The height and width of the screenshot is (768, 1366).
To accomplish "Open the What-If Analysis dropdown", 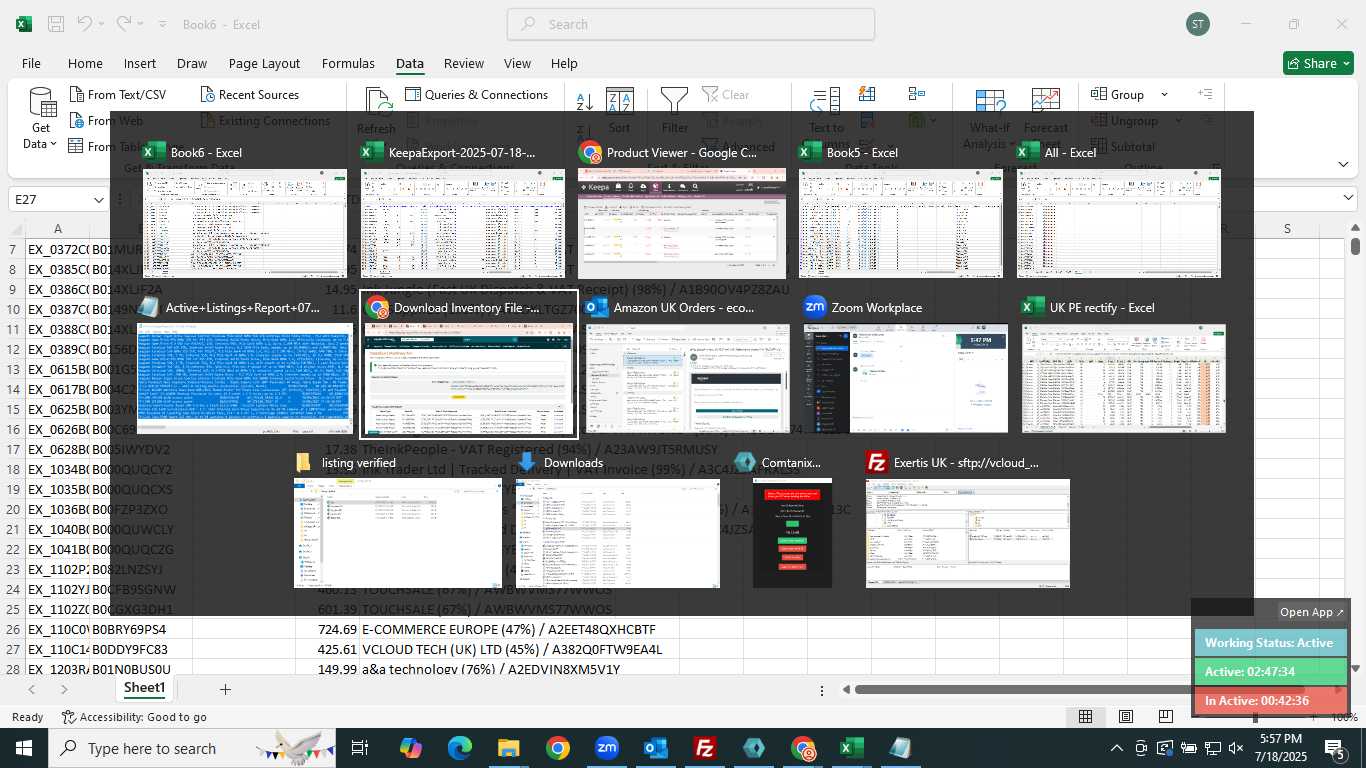I will (989, 119).
